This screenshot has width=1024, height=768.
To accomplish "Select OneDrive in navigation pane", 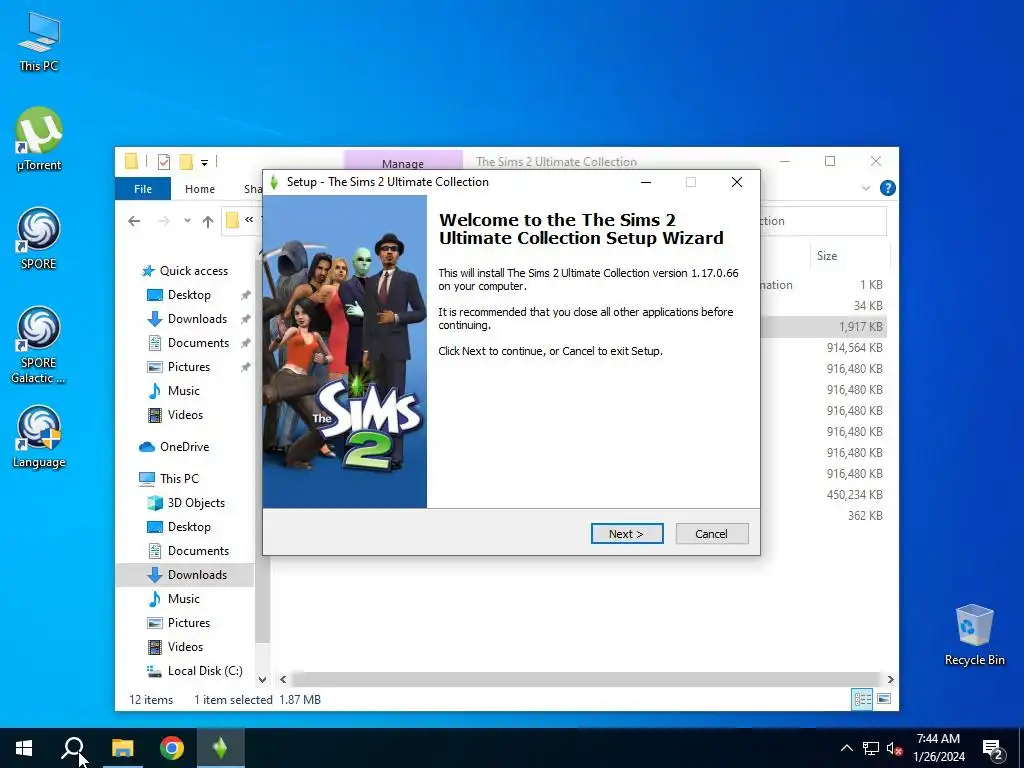I will tap(184, 447).
